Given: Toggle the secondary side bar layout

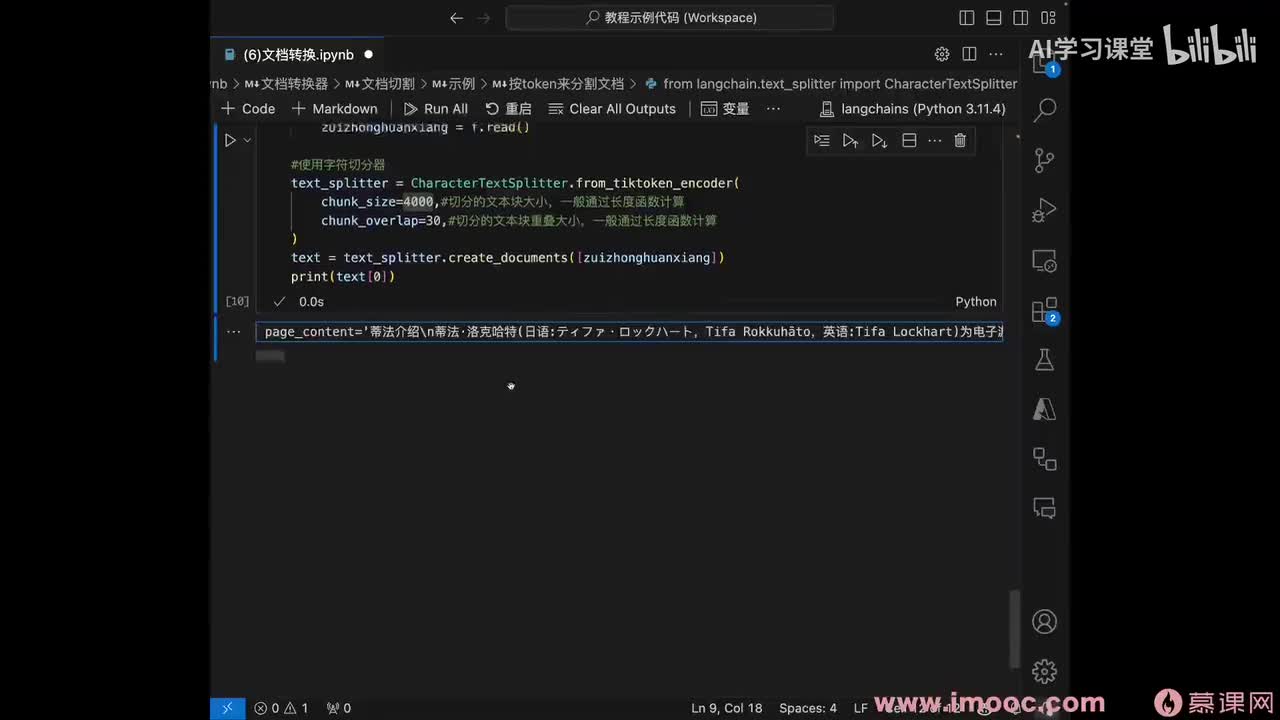Looking at the screenshot, I should pos(1020,18).
